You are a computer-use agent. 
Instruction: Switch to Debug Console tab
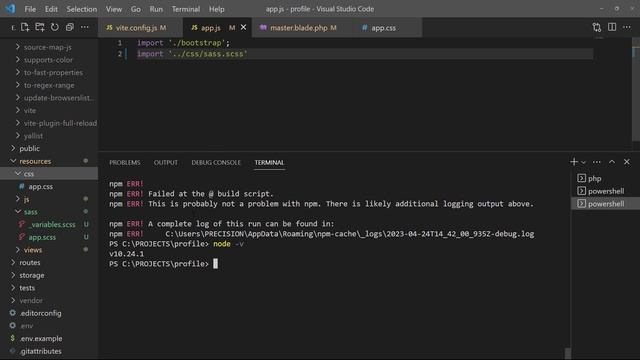click(216, 162)
